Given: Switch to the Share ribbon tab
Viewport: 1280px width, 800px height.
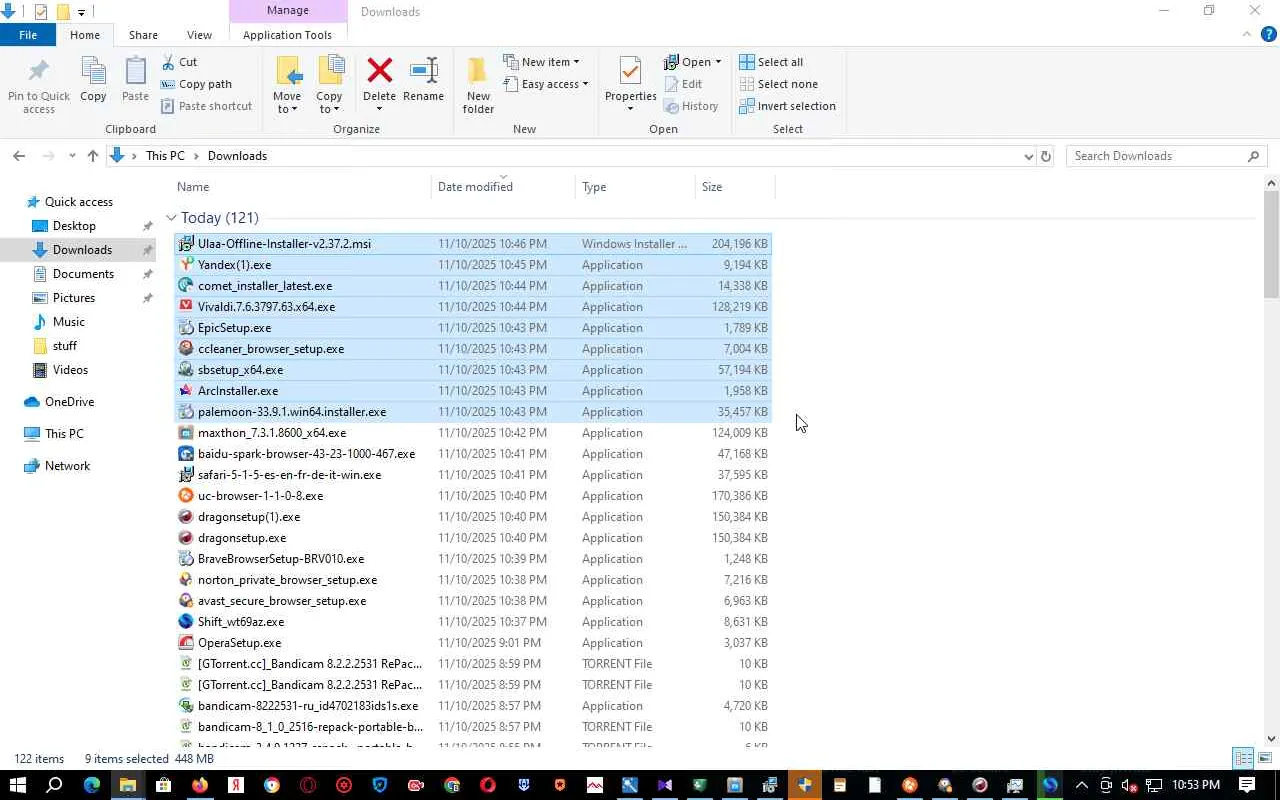Looking at the screenshot, I should click(x=143, y=35).
